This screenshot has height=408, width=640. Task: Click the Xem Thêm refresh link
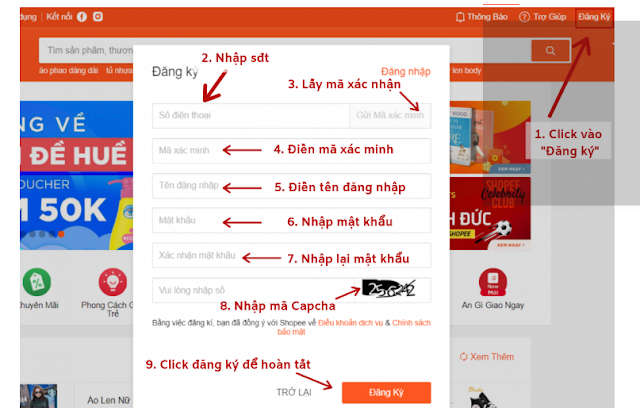tap(487, 357)
